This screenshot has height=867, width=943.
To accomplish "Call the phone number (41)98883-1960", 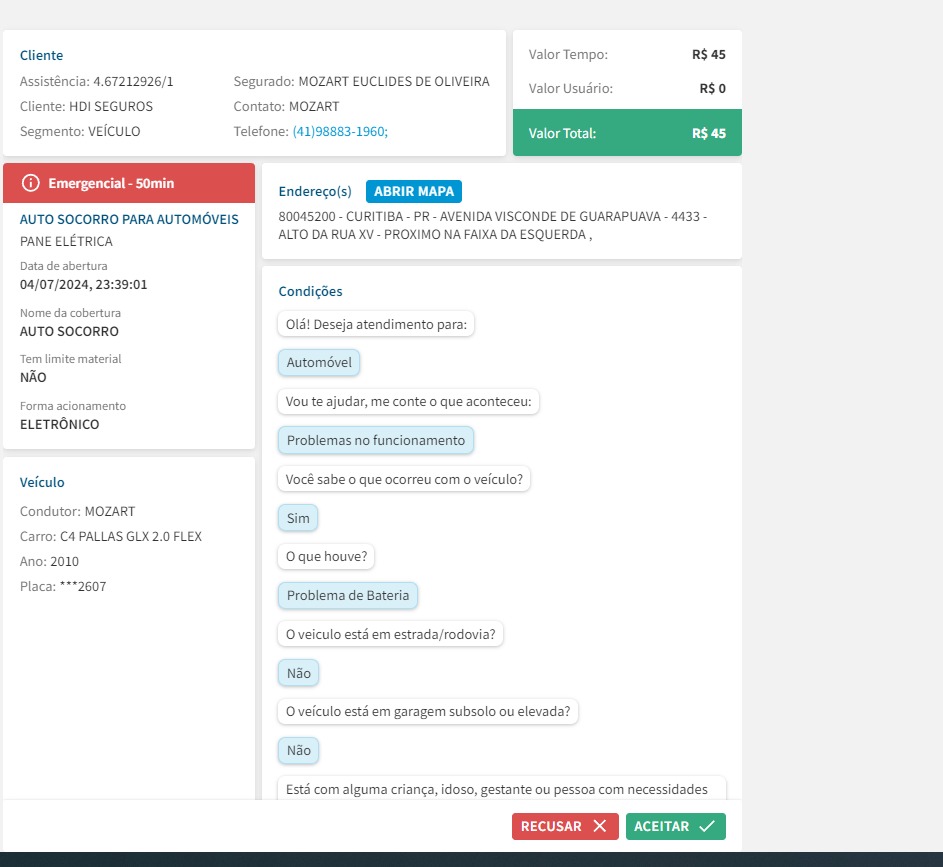I will coord(340,131).
